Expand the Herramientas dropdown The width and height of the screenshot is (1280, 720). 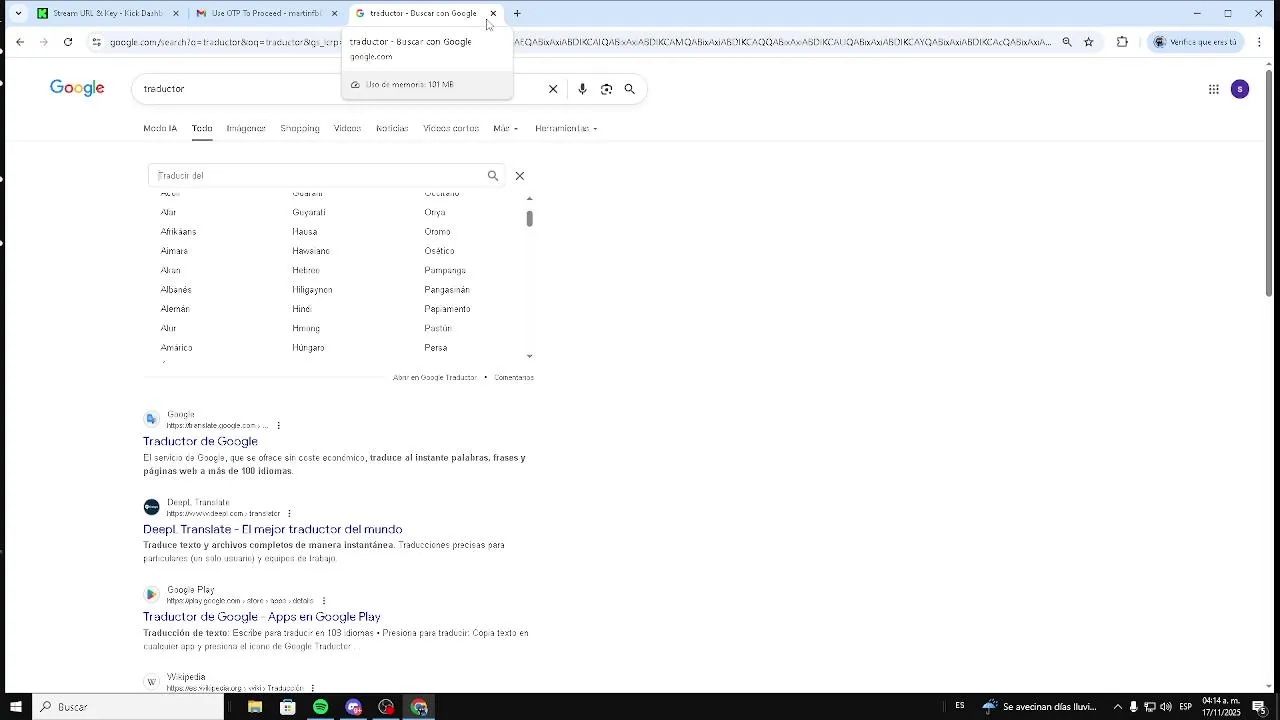566,128
